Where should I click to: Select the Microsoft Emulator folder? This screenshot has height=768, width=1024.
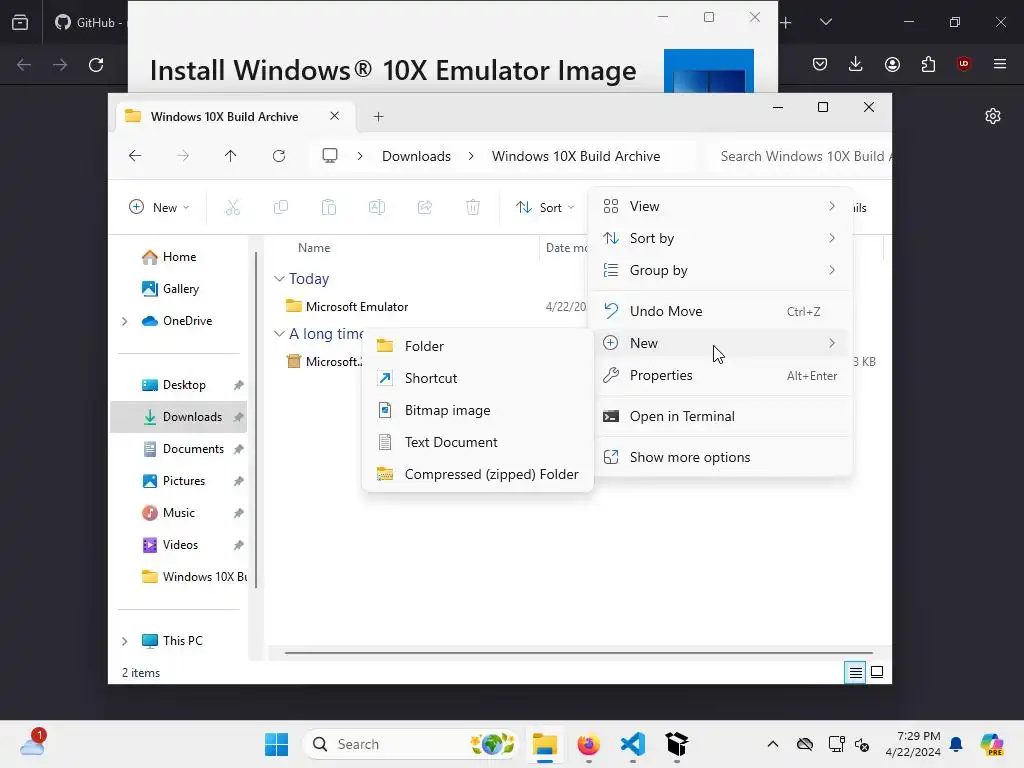pos(357,307)
